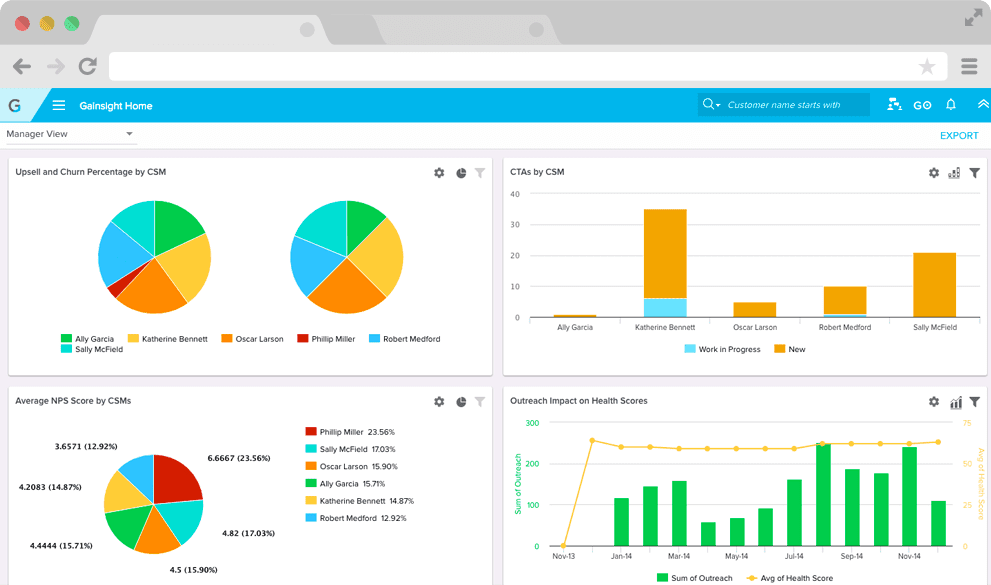
Task: Click the org hierarchy icon in header
Action: click(894, 105)
